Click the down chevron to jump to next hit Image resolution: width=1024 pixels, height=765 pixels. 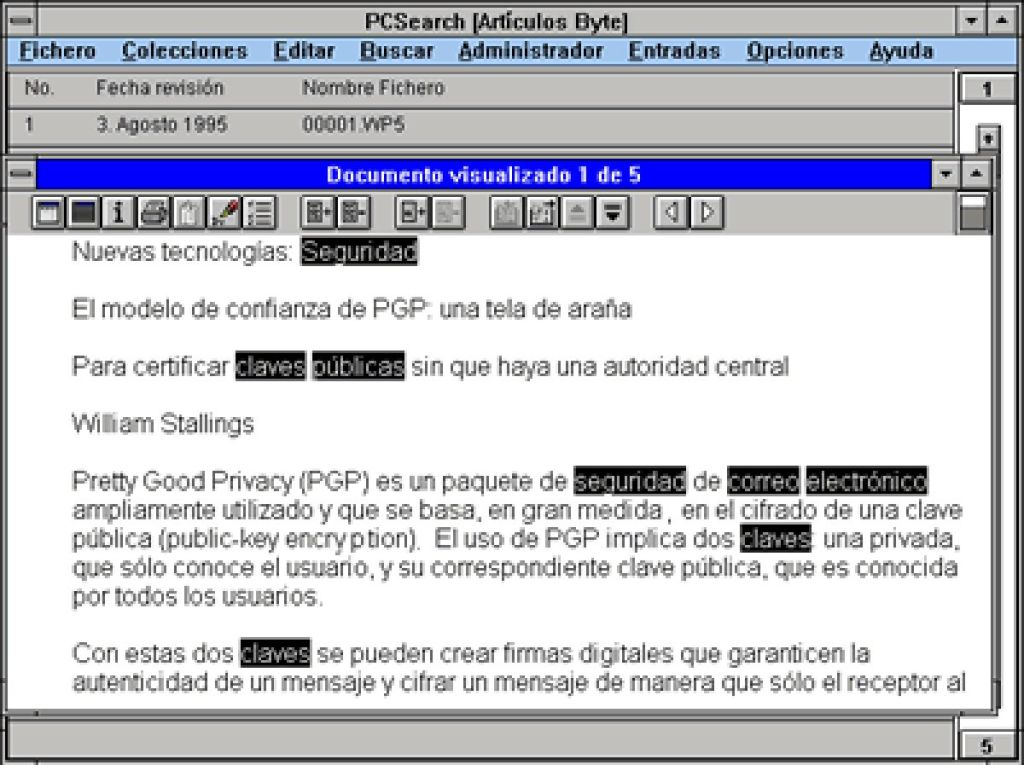611,212
